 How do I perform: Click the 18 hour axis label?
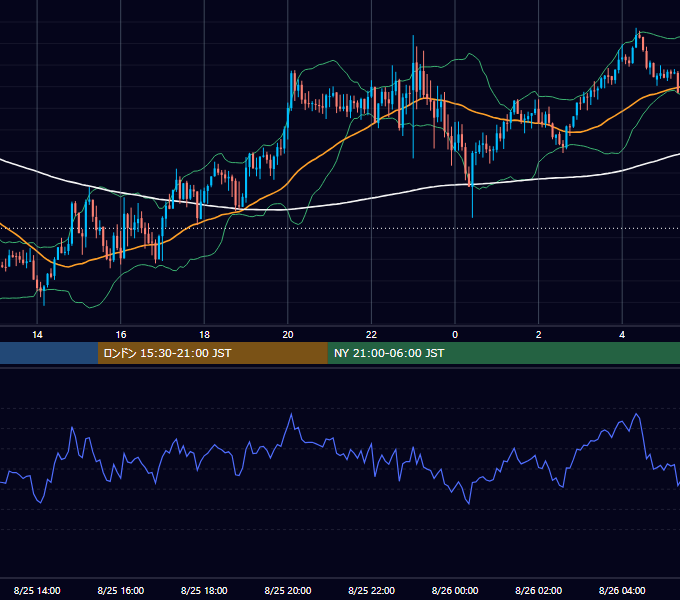204,334
